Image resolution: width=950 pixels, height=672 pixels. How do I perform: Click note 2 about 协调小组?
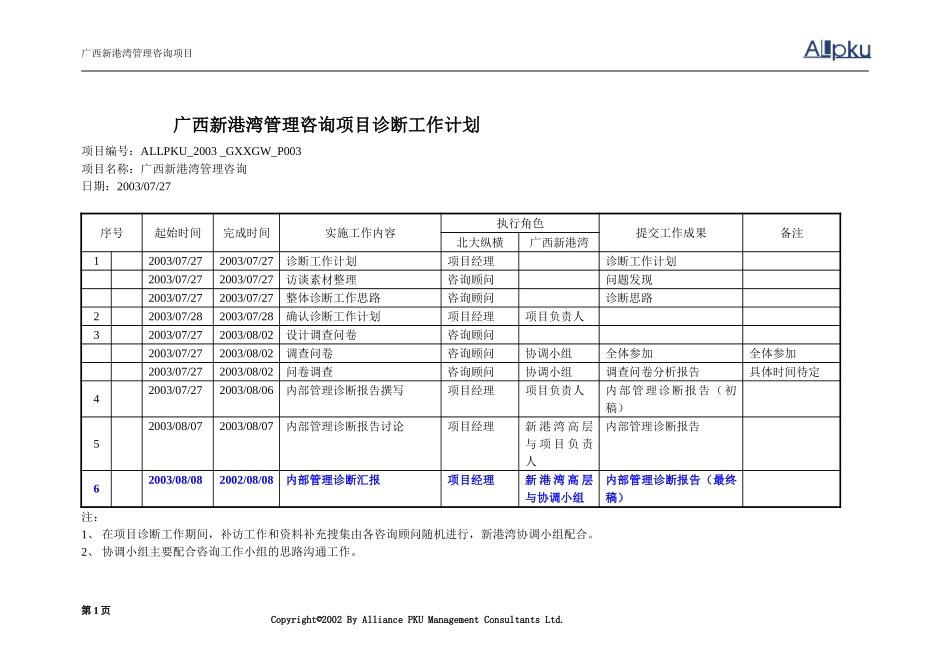pyautogui.click(x=221, y=552)
